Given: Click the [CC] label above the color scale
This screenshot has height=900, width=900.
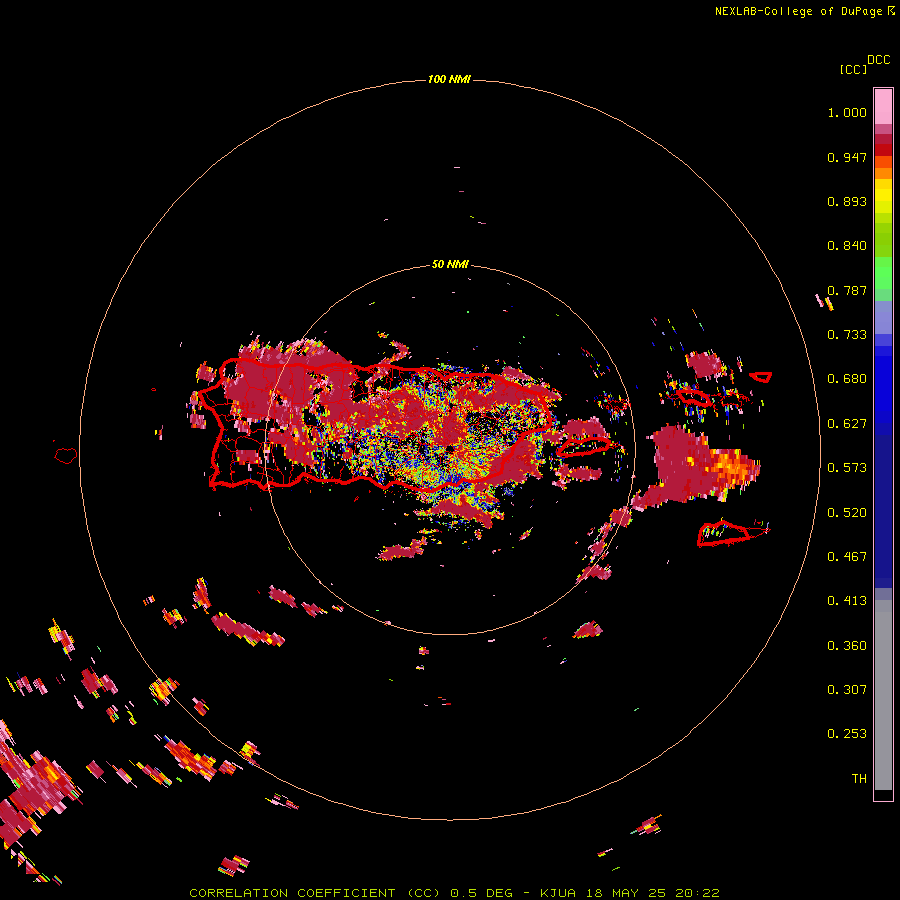Looking at the screenshot, I should pyautogui.click(x=853, y=69).
